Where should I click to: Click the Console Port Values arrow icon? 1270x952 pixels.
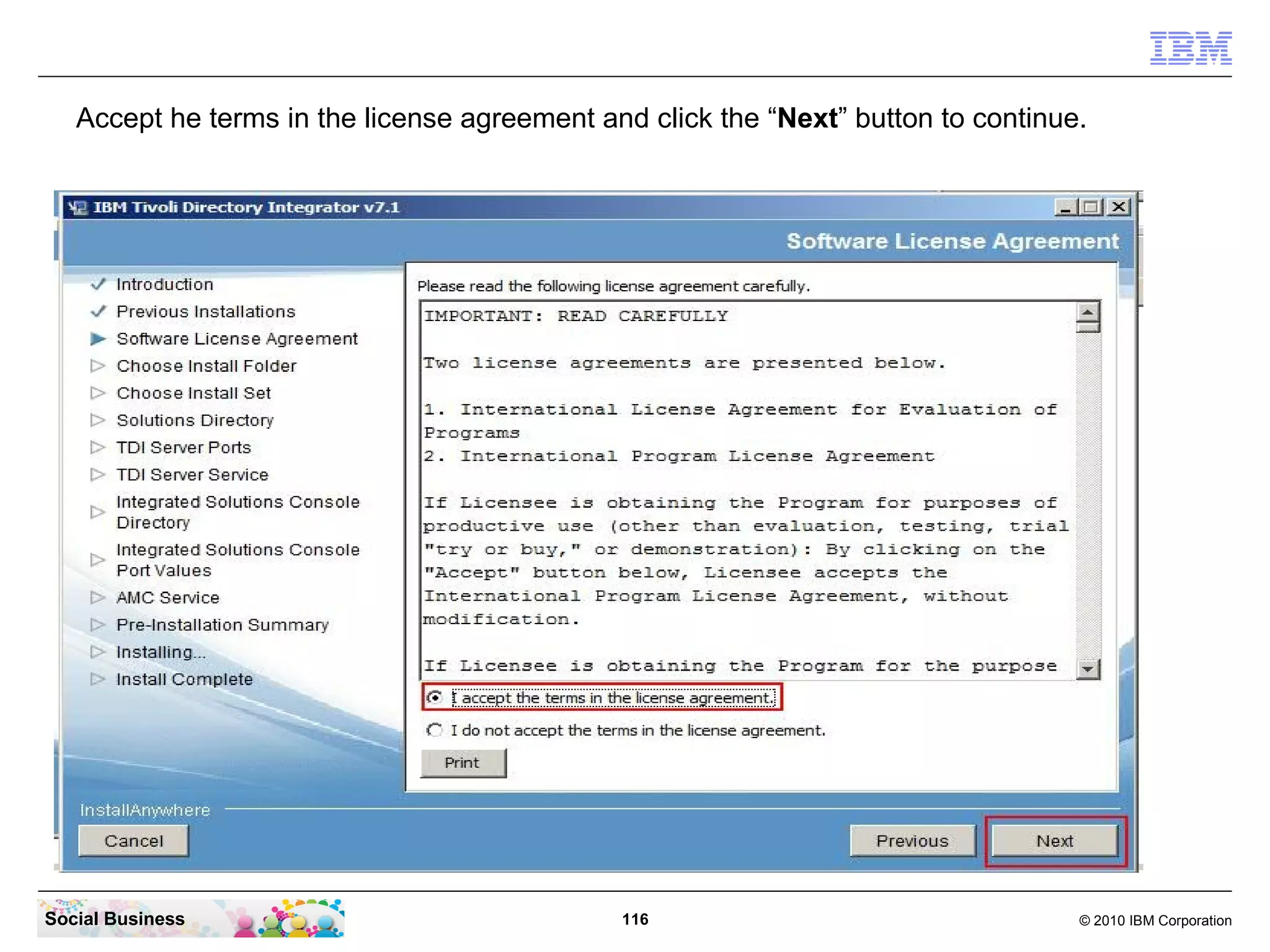(98, 560)
